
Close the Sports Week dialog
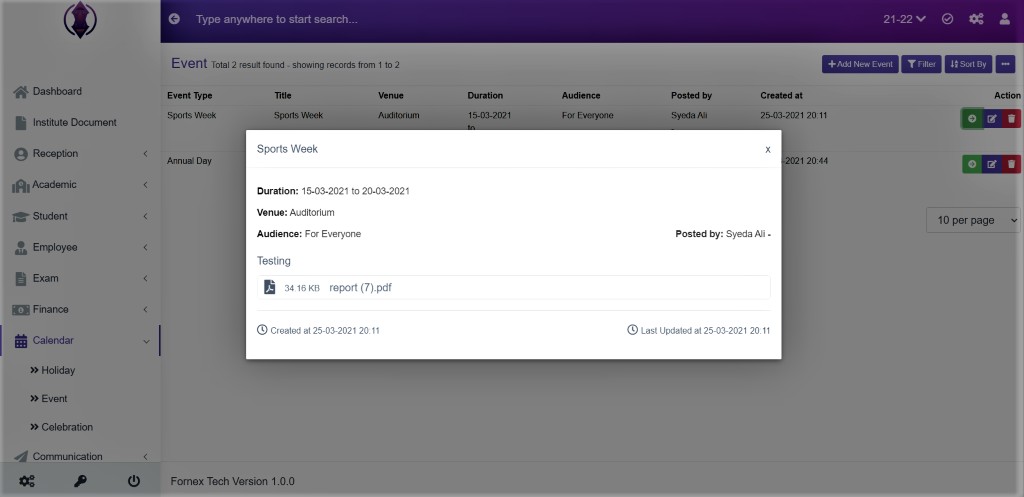point(768,150)
